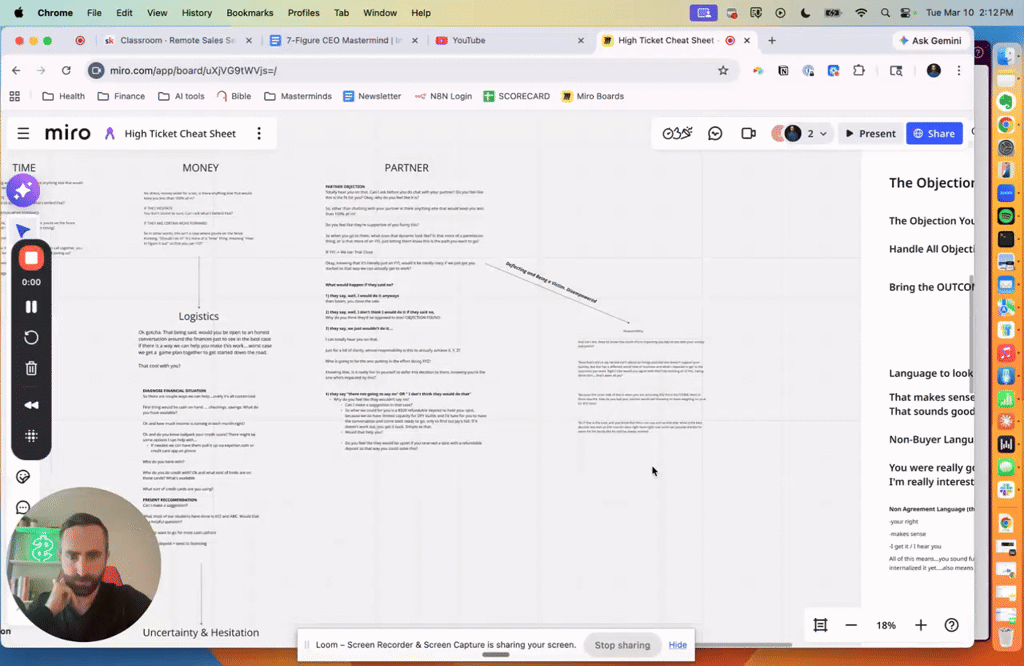Click the Present button
The height and width of the screenshot is (666, 1024).
(870, 133)
